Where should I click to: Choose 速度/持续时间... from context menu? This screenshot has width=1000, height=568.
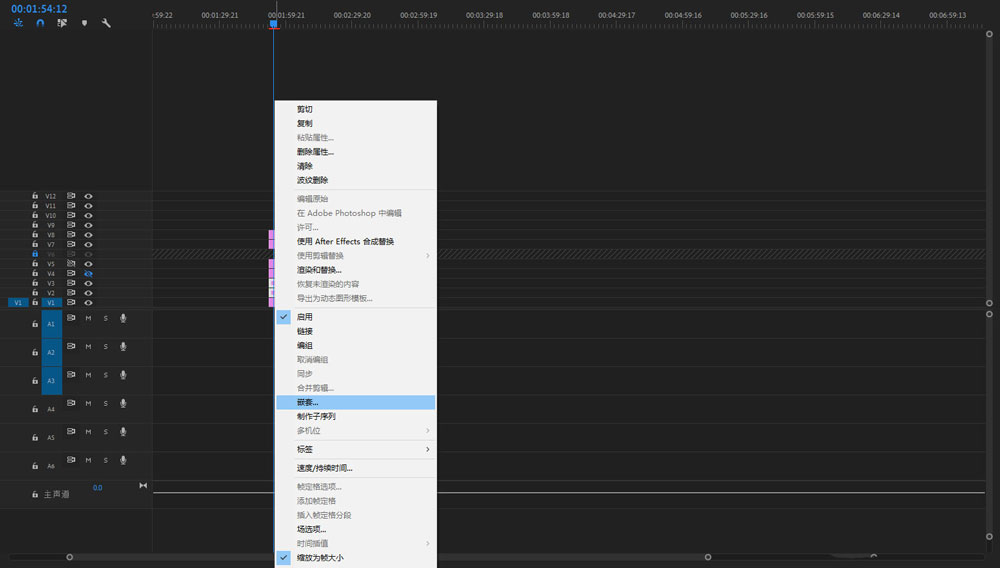324,468
